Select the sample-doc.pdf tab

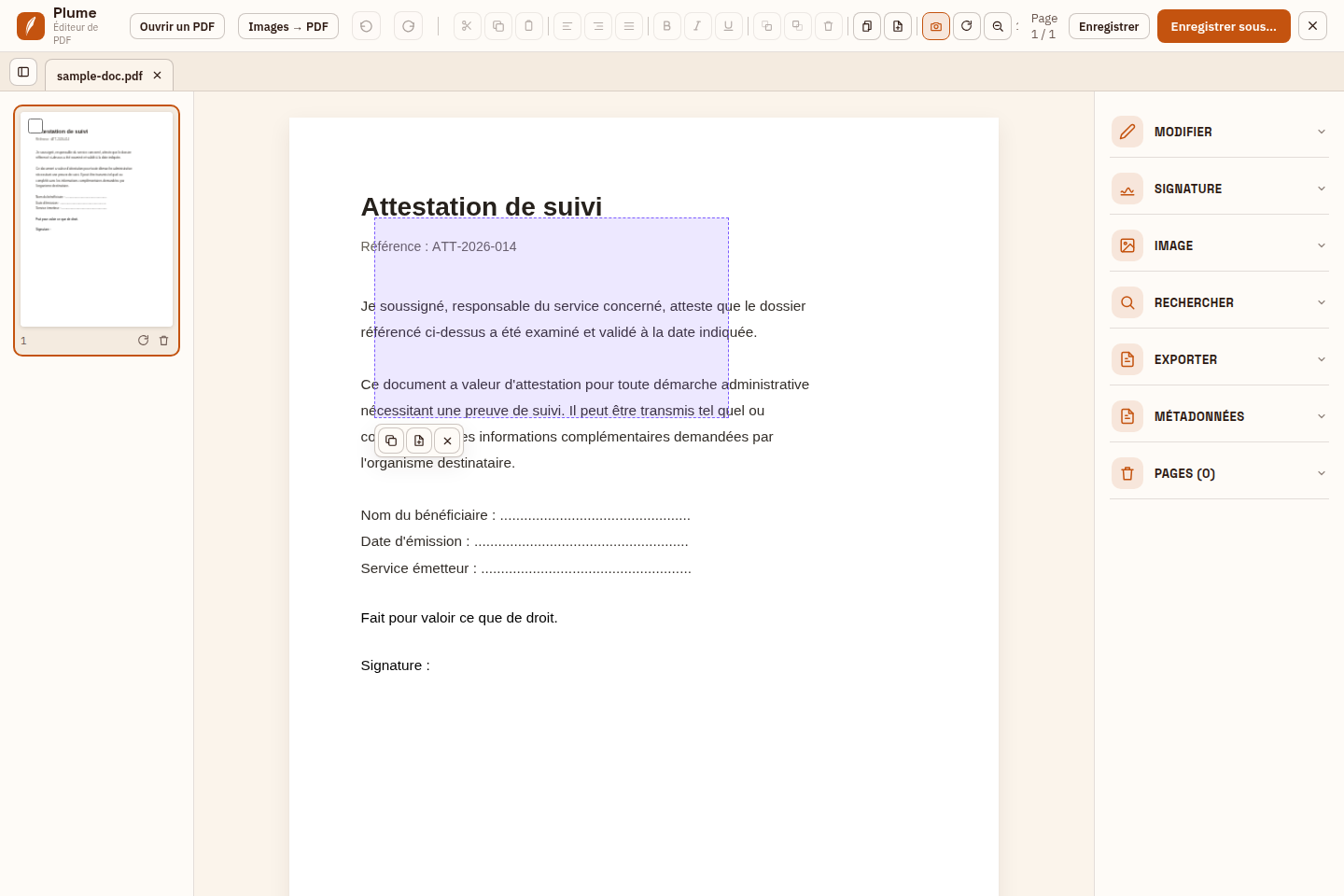100,76
